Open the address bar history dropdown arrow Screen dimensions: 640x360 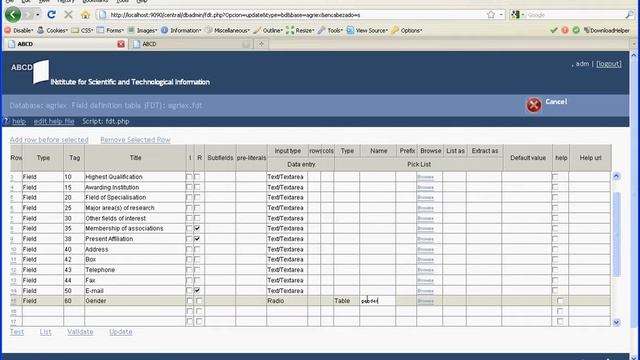point(501,15)
